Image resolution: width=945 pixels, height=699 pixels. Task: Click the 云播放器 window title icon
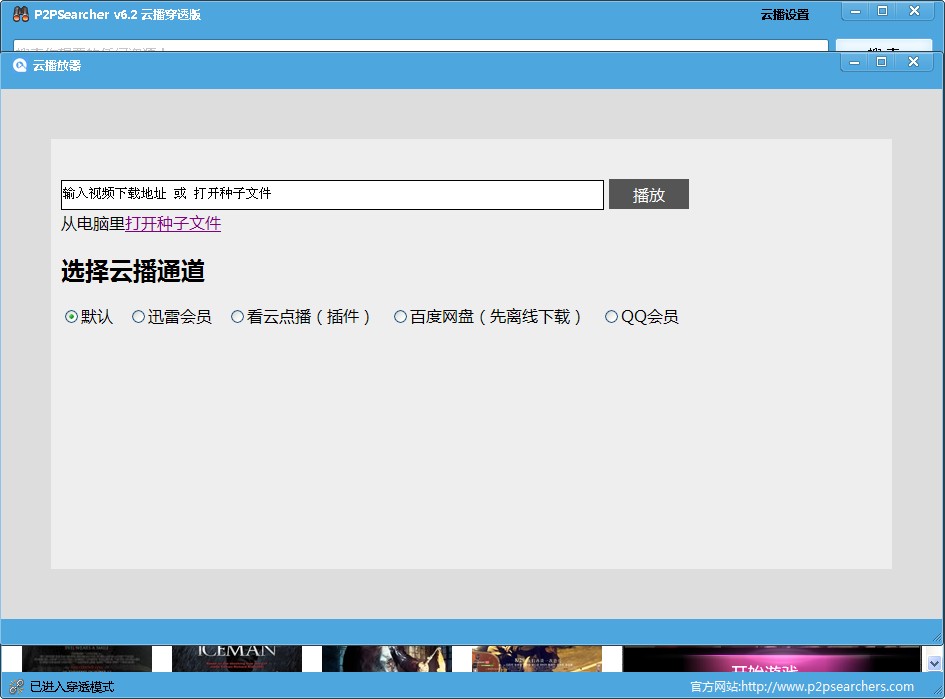19,65
